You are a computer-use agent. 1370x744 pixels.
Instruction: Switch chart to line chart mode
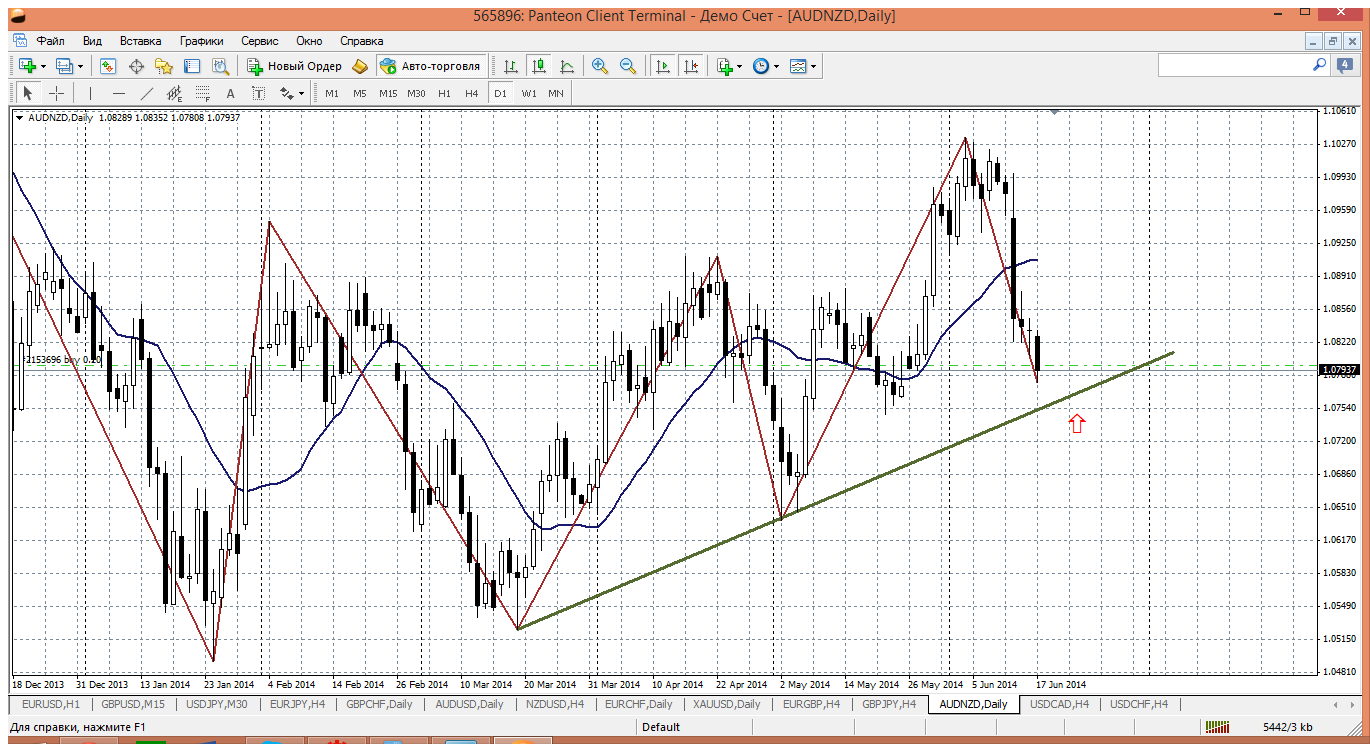pyautogui.click(x=567, y=66)
